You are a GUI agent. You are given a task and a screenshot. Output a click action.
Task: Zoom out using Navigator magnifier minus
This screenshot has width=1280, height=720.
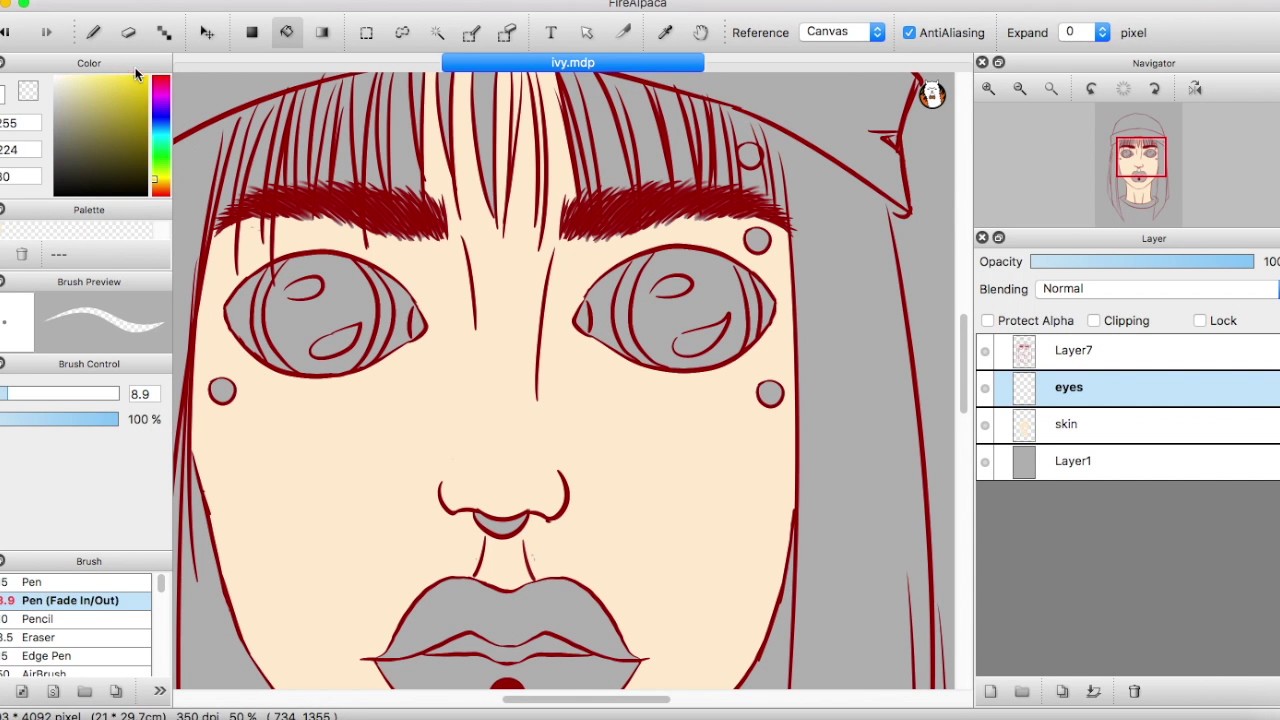click(x=1020, y=89)
